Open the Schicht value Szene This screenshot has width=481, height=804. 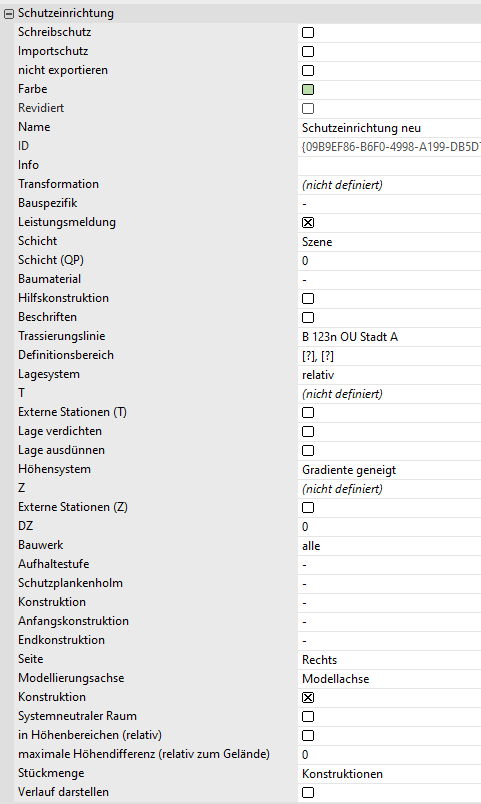[x=389, y=242]
